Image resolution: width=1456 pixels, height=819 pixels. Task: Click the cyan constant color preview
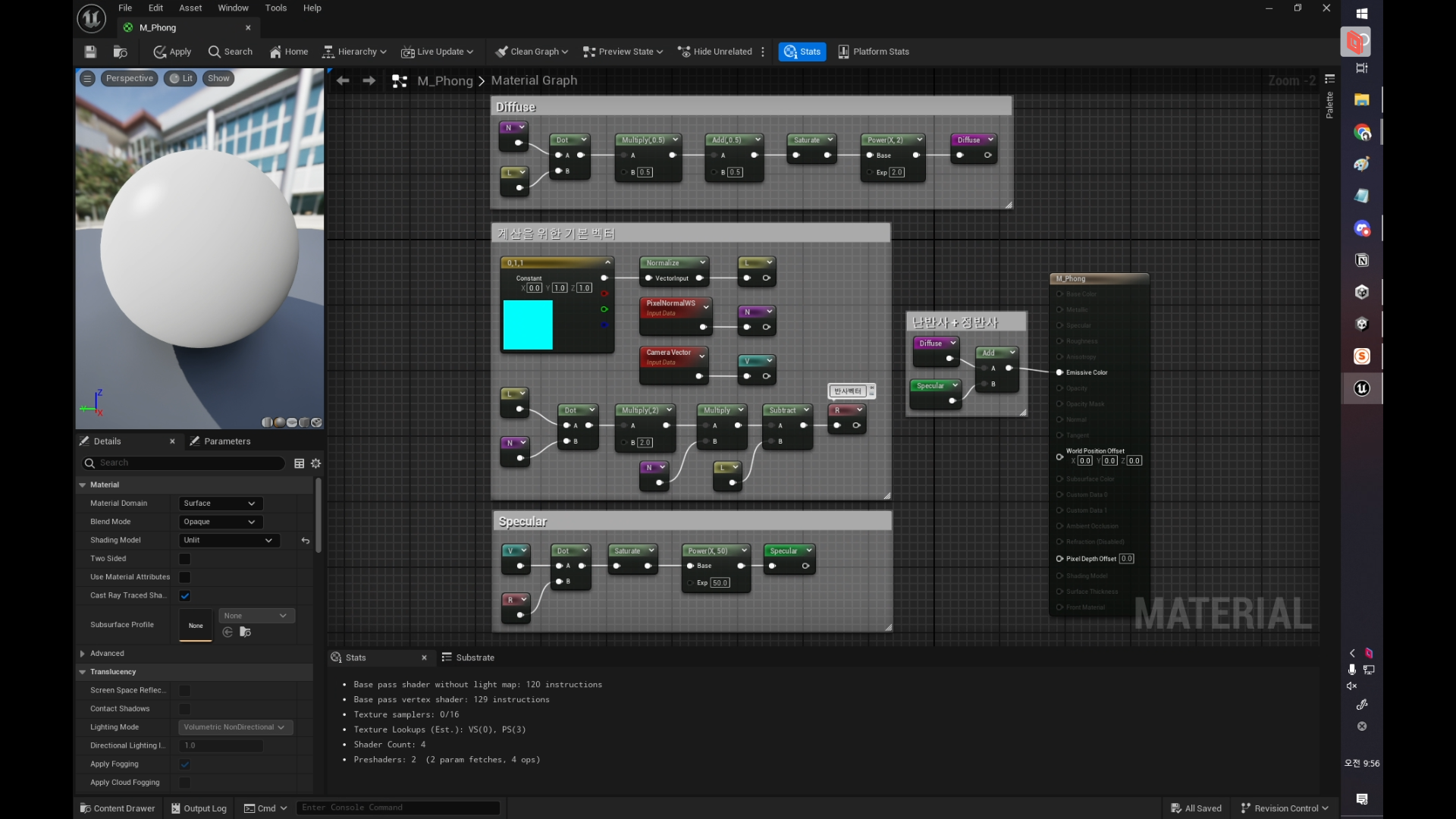tap(528, 325)
